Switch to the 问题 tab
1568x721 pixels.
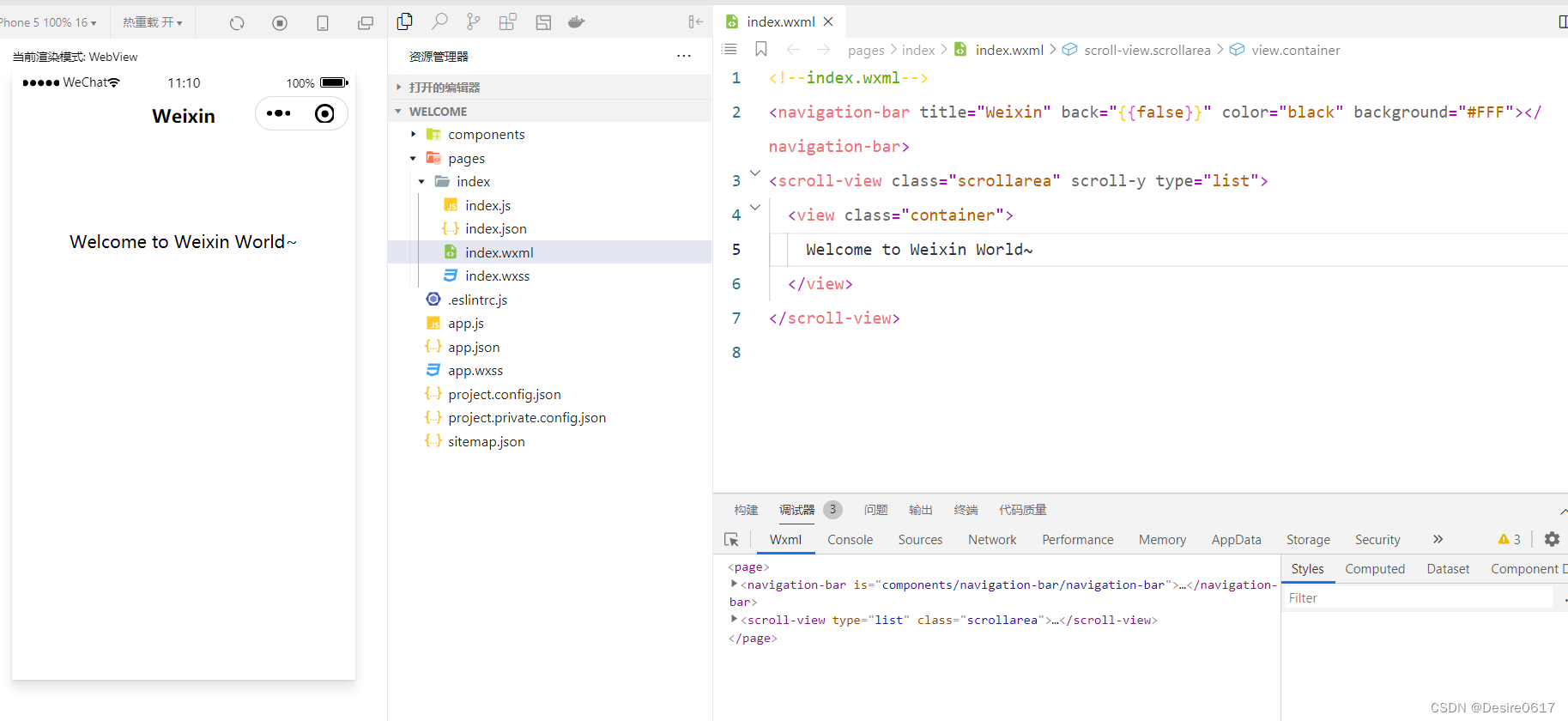coord(875,510)
